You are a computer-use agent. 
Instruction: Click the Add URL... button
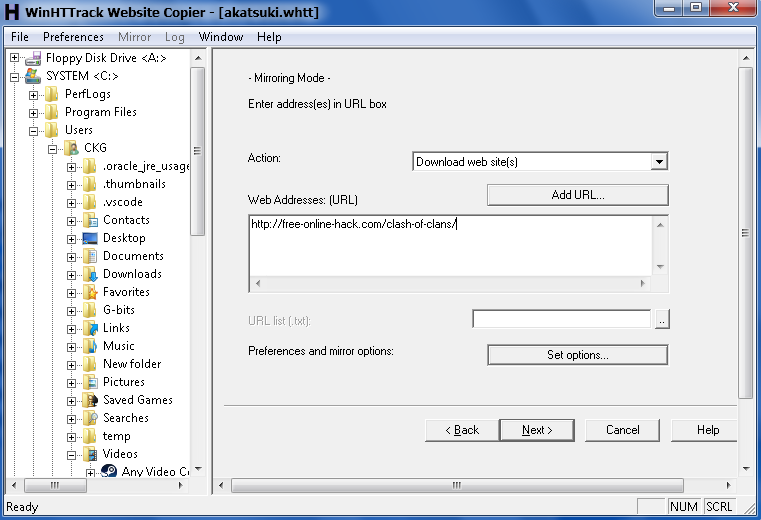point(578,195)
